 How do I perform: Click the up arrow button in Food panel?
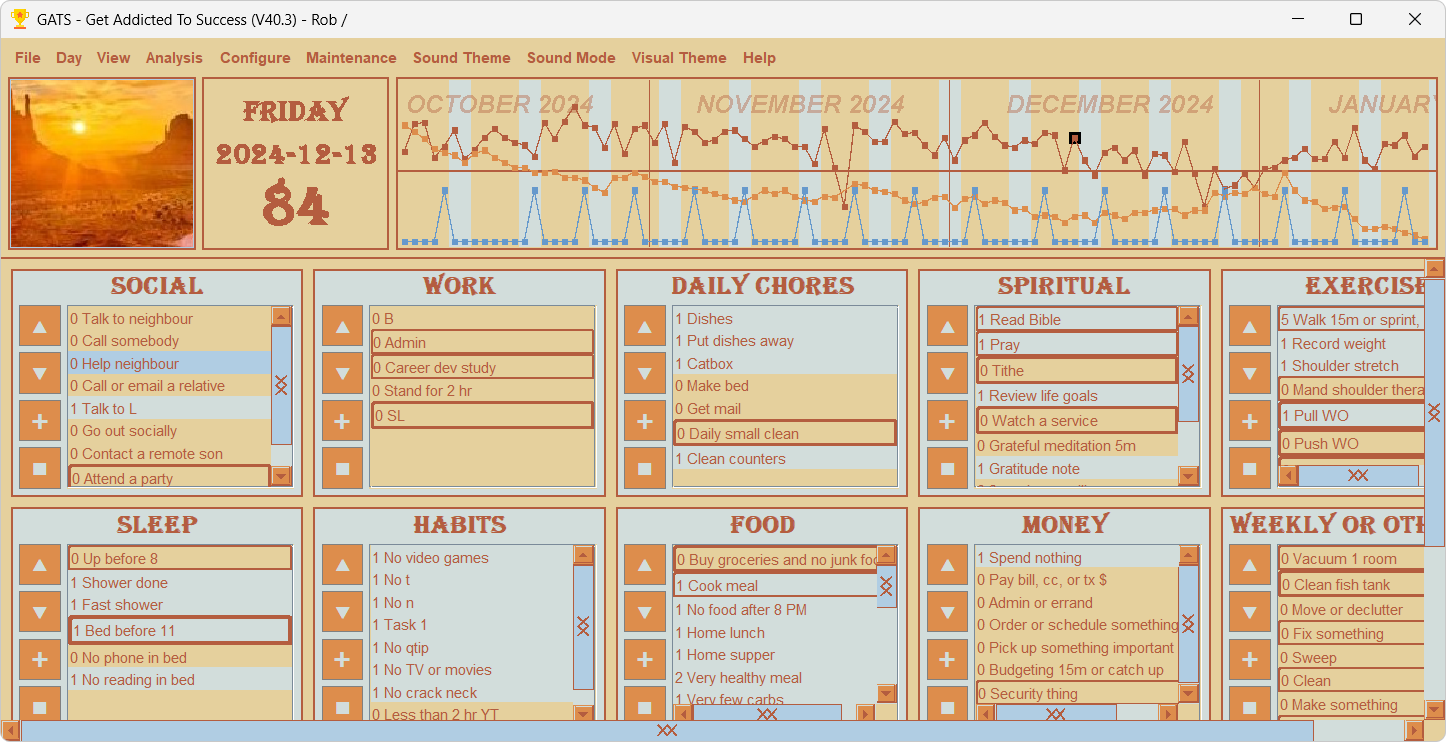645,565
